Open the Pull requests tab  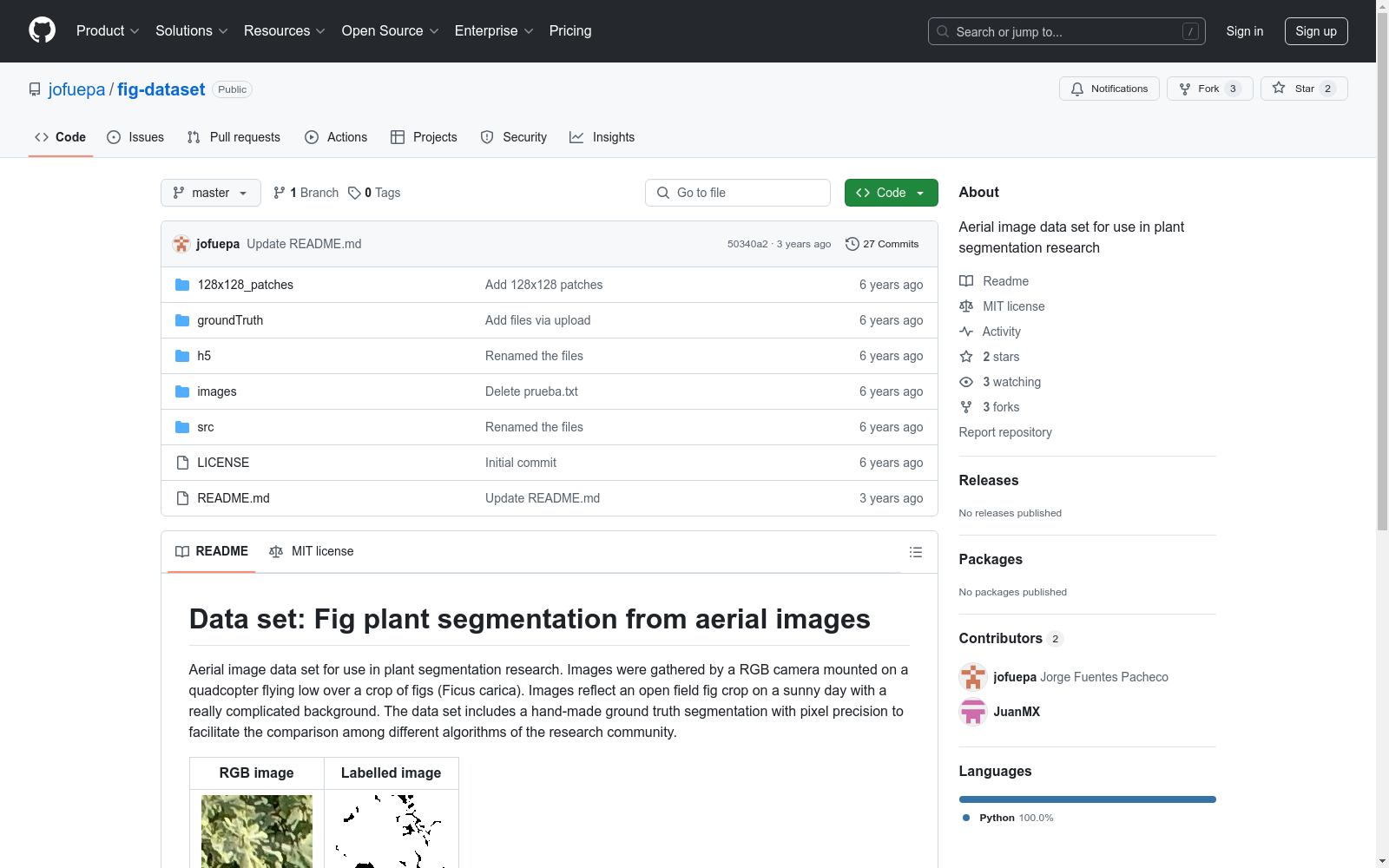(234, 137)
